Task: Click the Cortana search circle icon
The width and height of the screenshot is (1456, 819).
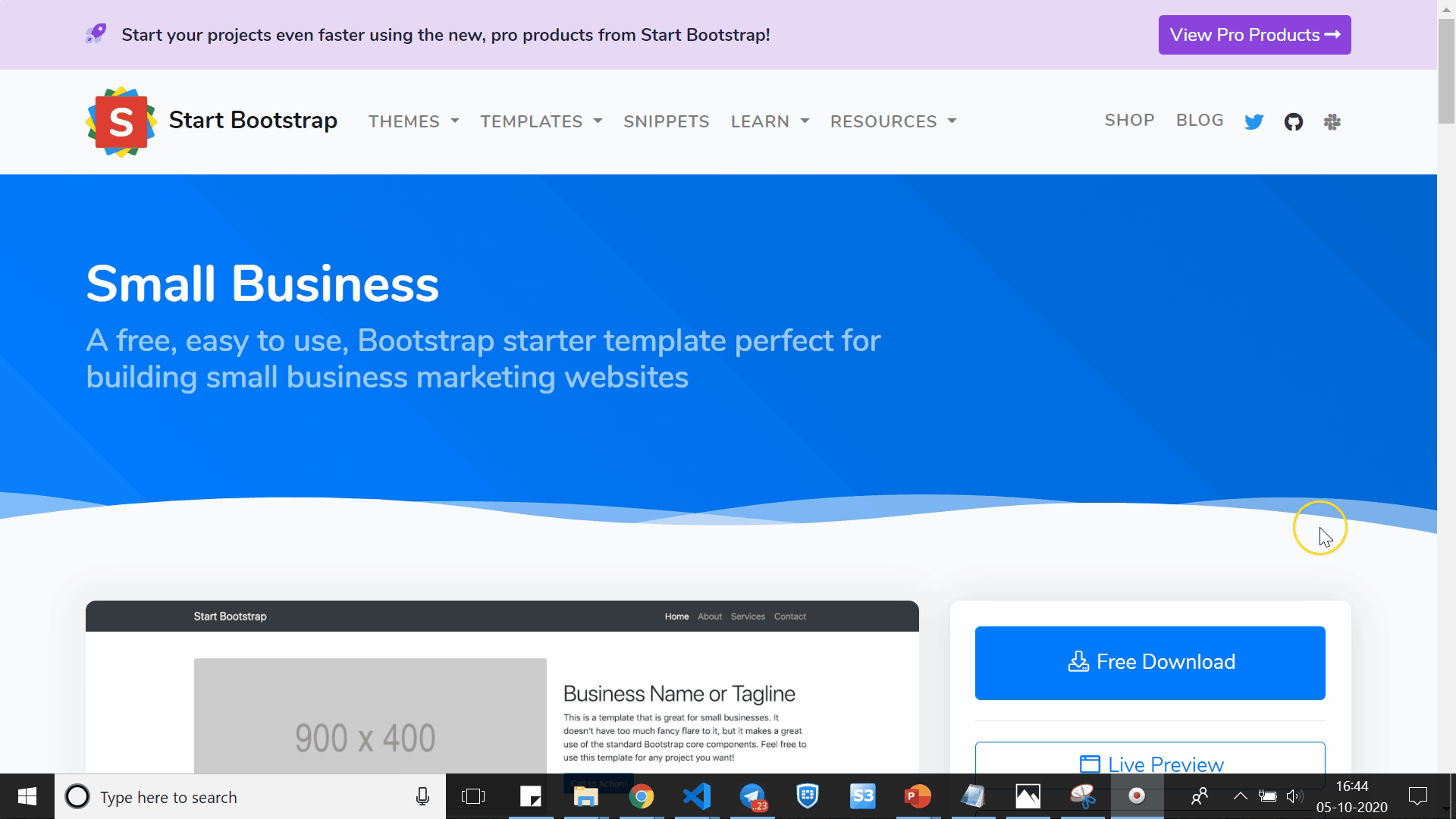Action: [77, 796]
